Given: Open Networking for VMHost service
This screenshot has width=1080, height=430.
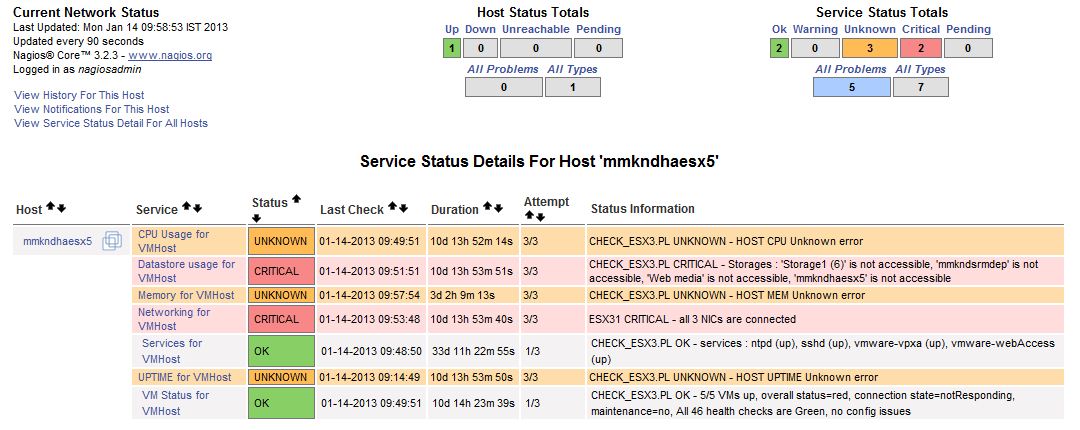Looking at the screenshot, I should coord(174,319).
